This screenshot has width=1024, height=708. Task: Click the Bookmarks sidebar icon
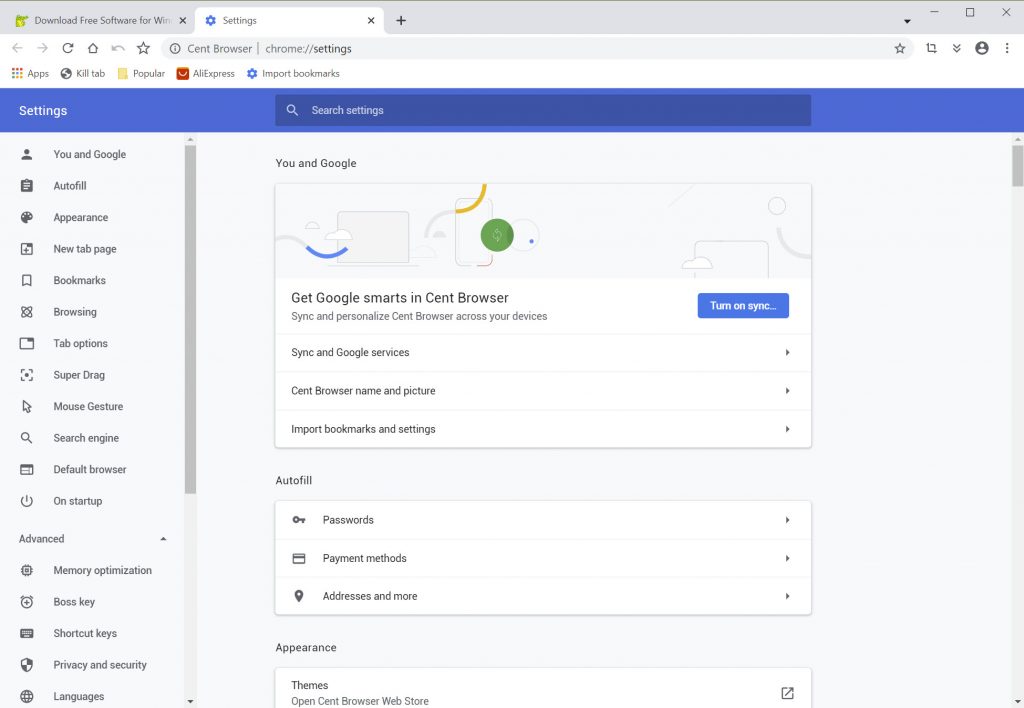[x=27, y=280]
